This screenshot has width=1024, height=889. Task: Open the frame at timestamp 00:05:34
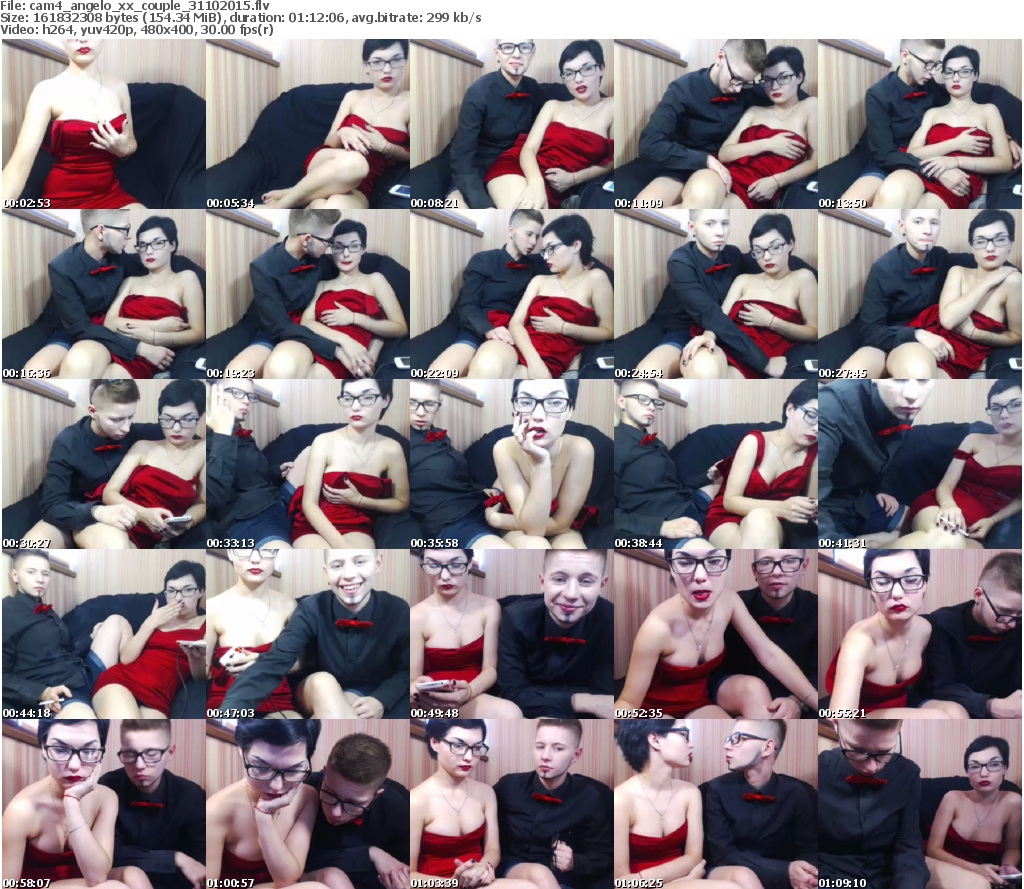pos(308,124)
